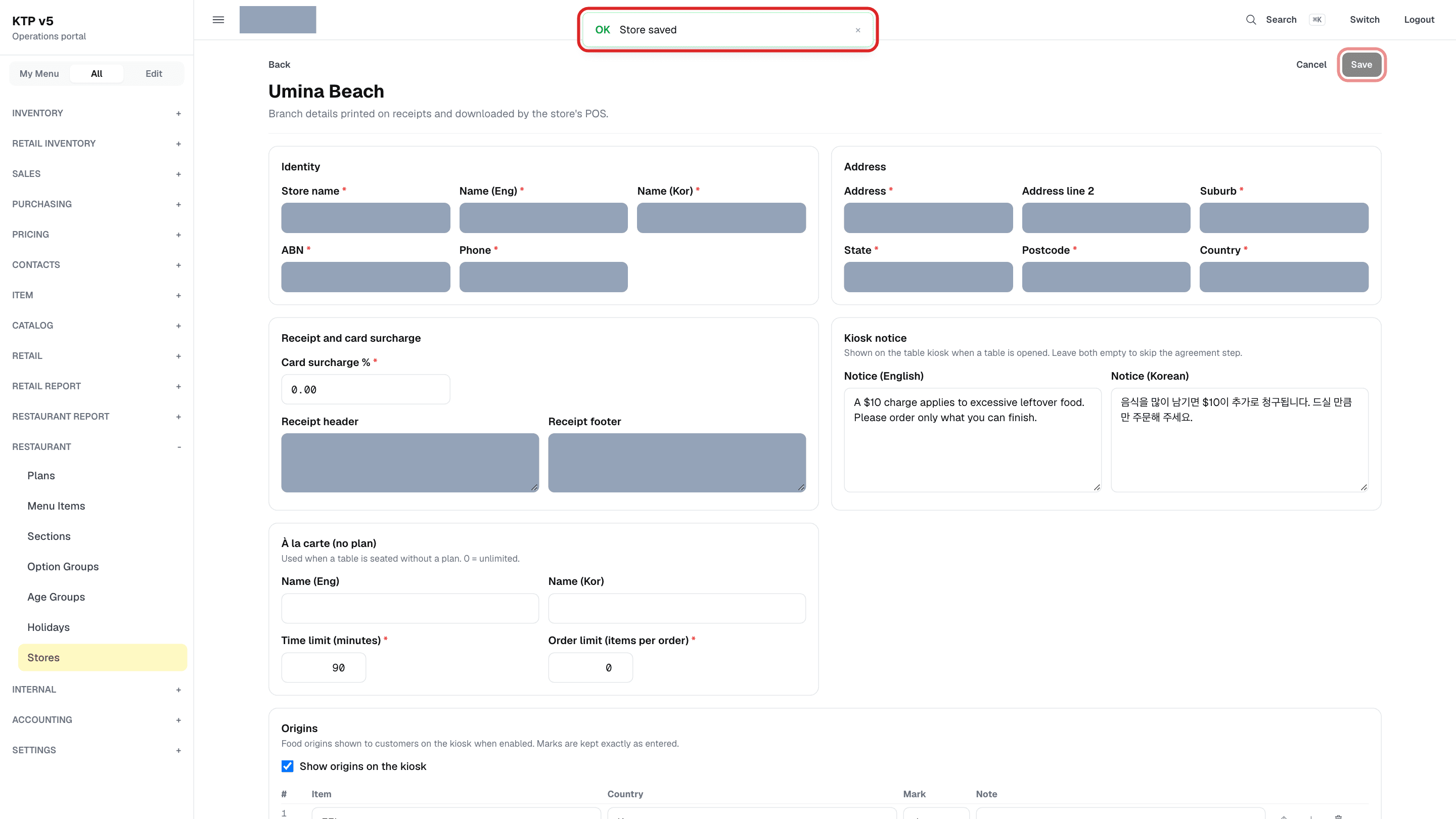Viewport: 1456px width, 819px height.
Task: Expand the CONTACTS section
Action: [x=97, y=264]
